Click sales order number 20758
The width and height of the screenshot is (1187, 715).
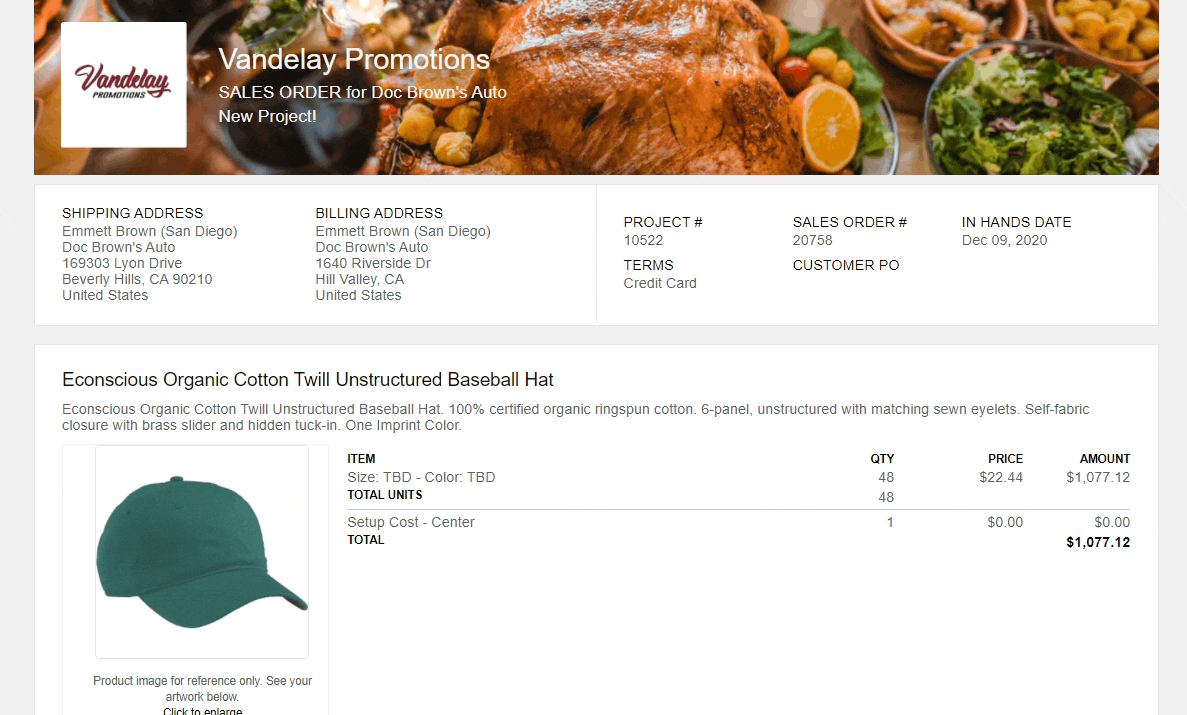pyautogui.click(x=812, y=240)
